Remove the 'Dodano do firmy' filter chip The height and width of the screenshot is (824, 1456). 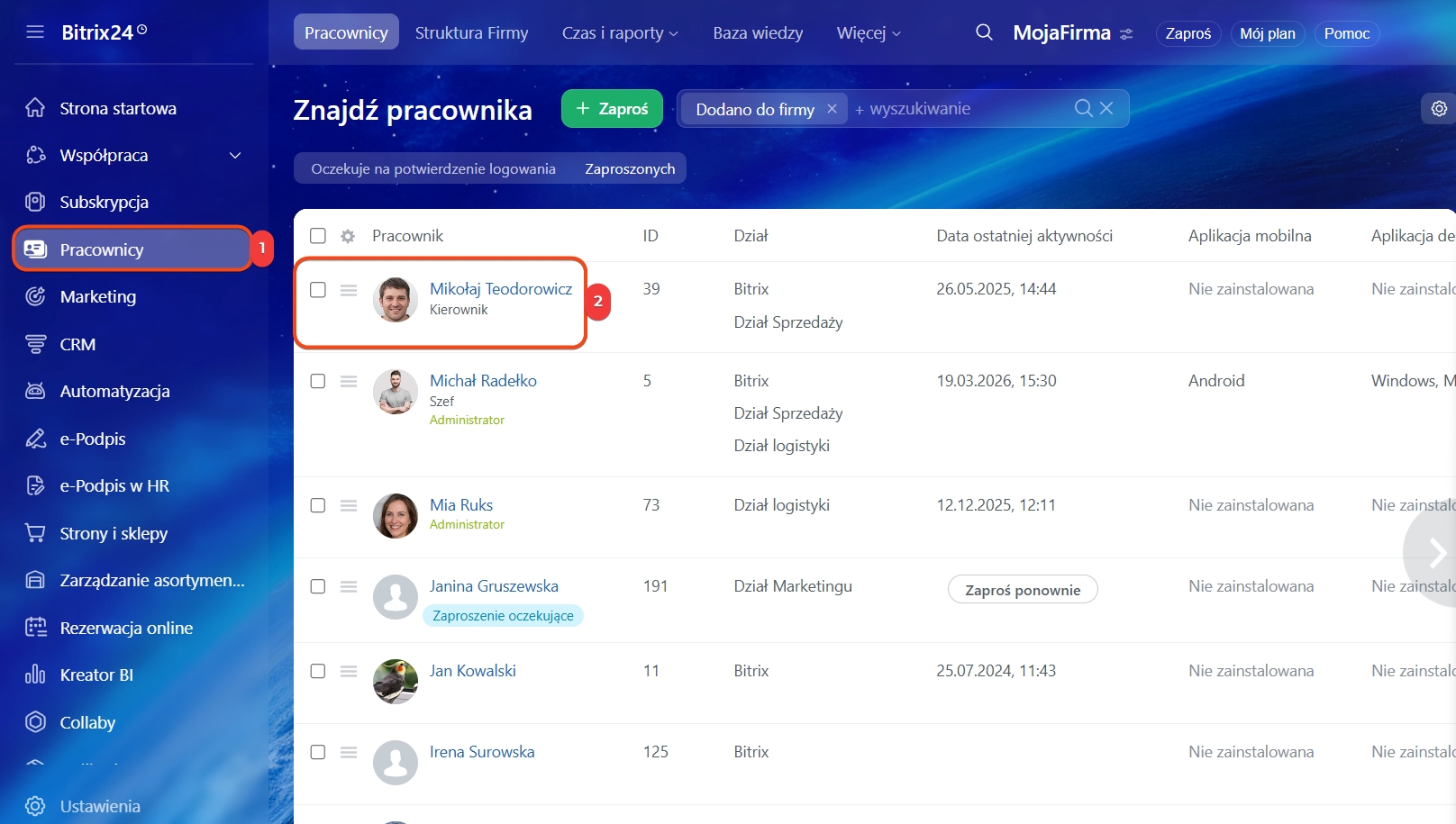(x=832, y=108)
